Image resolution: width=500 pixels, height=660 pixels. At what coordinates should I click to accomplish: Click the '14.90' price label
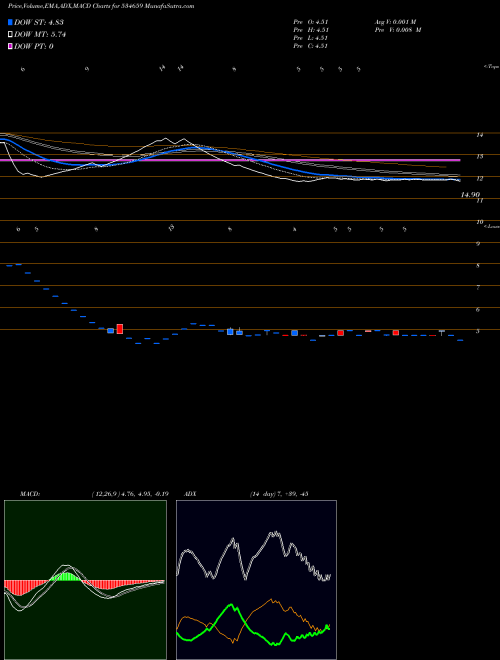[470, 195]
